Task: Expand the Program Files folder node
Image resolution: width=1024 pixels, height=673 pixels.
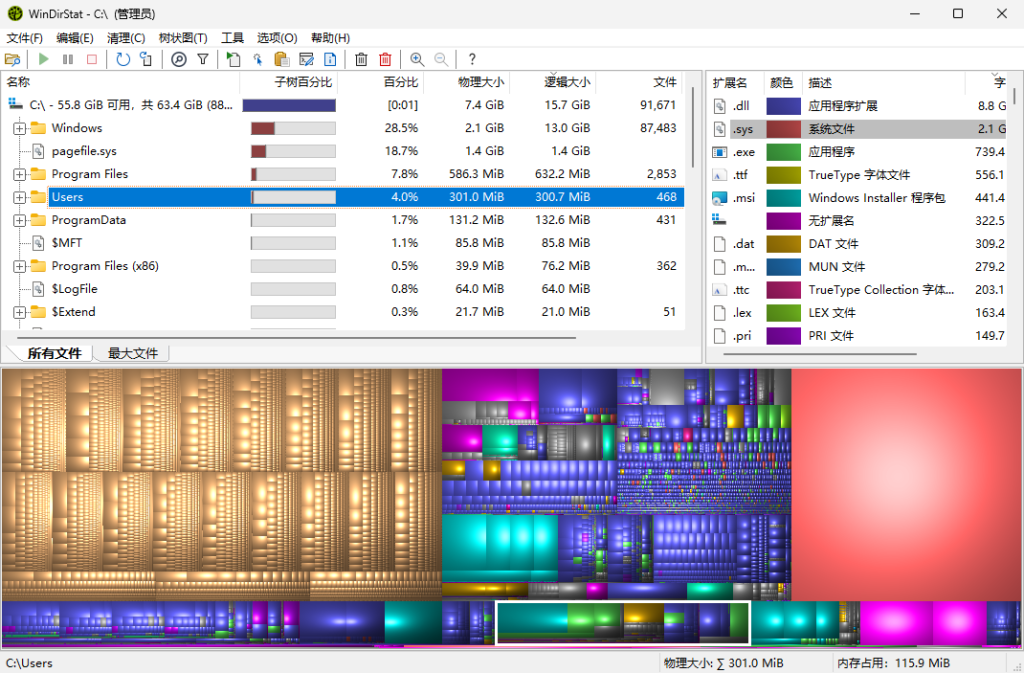Action: 19,174
